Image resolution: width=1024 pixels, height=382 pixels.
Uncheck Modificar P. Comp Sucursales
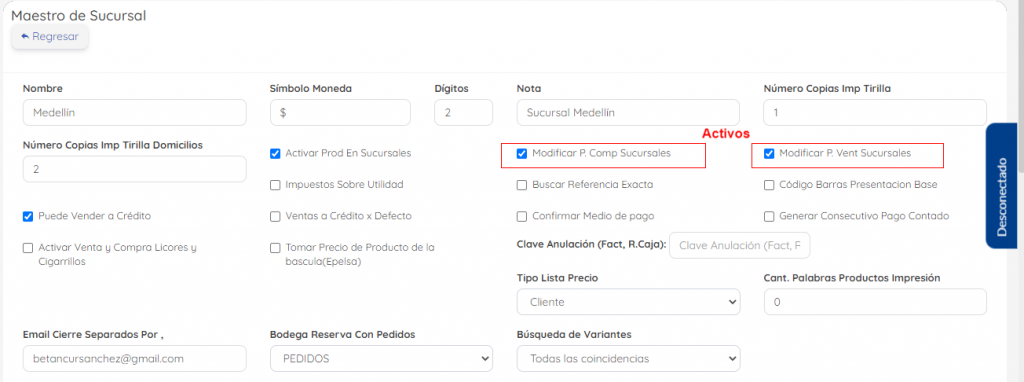pyautogui.click(x=522, y=154)
